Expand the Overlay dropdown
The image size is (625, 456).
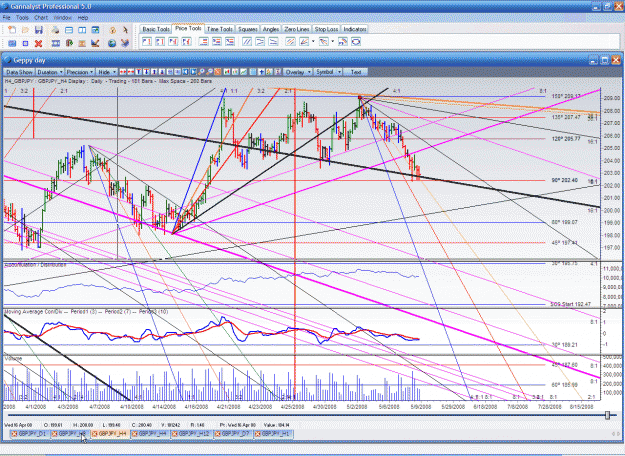point(298,72)
